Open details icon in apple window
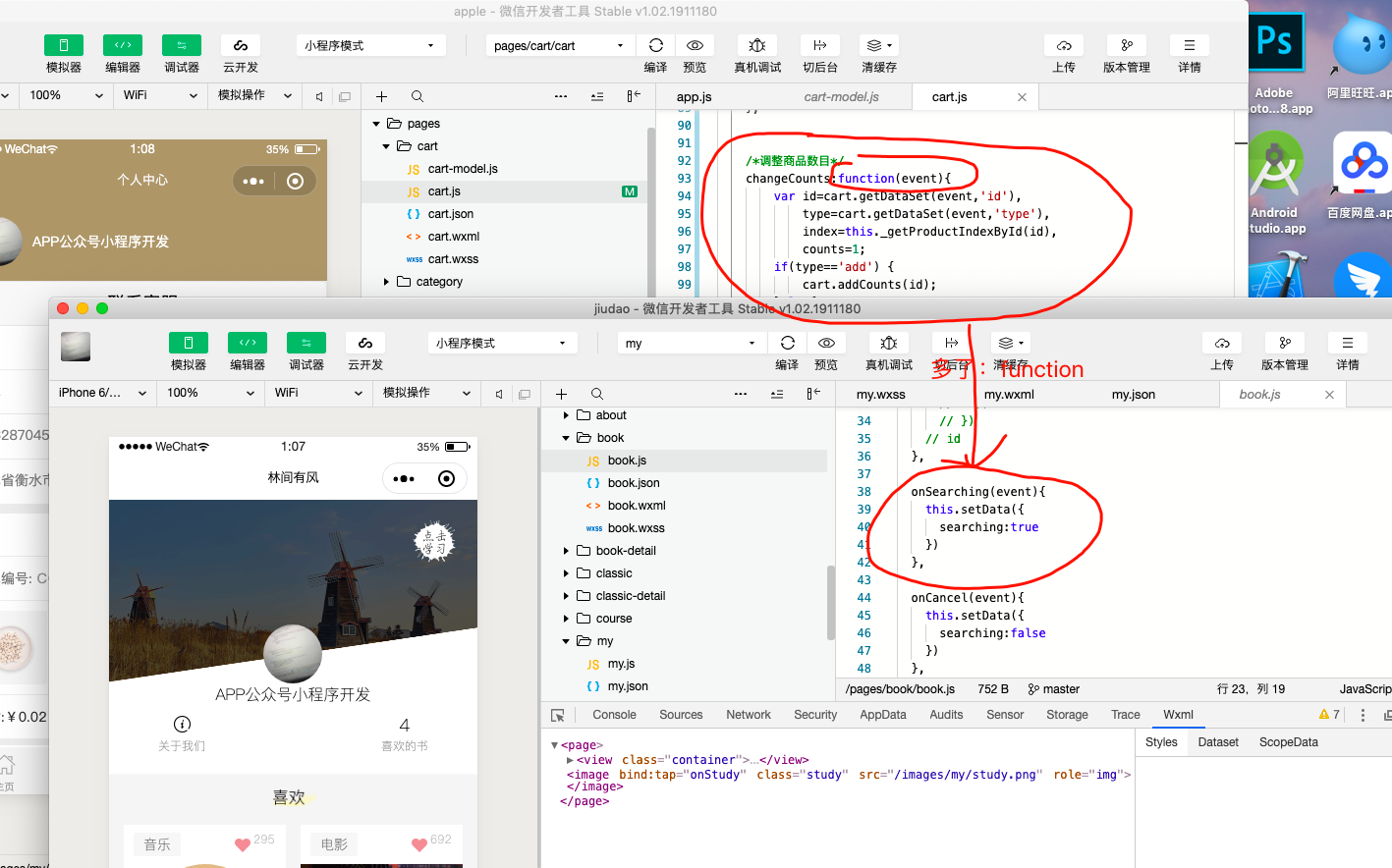1392x868 pixels. pyautogui.click(x=1189, y=45)
